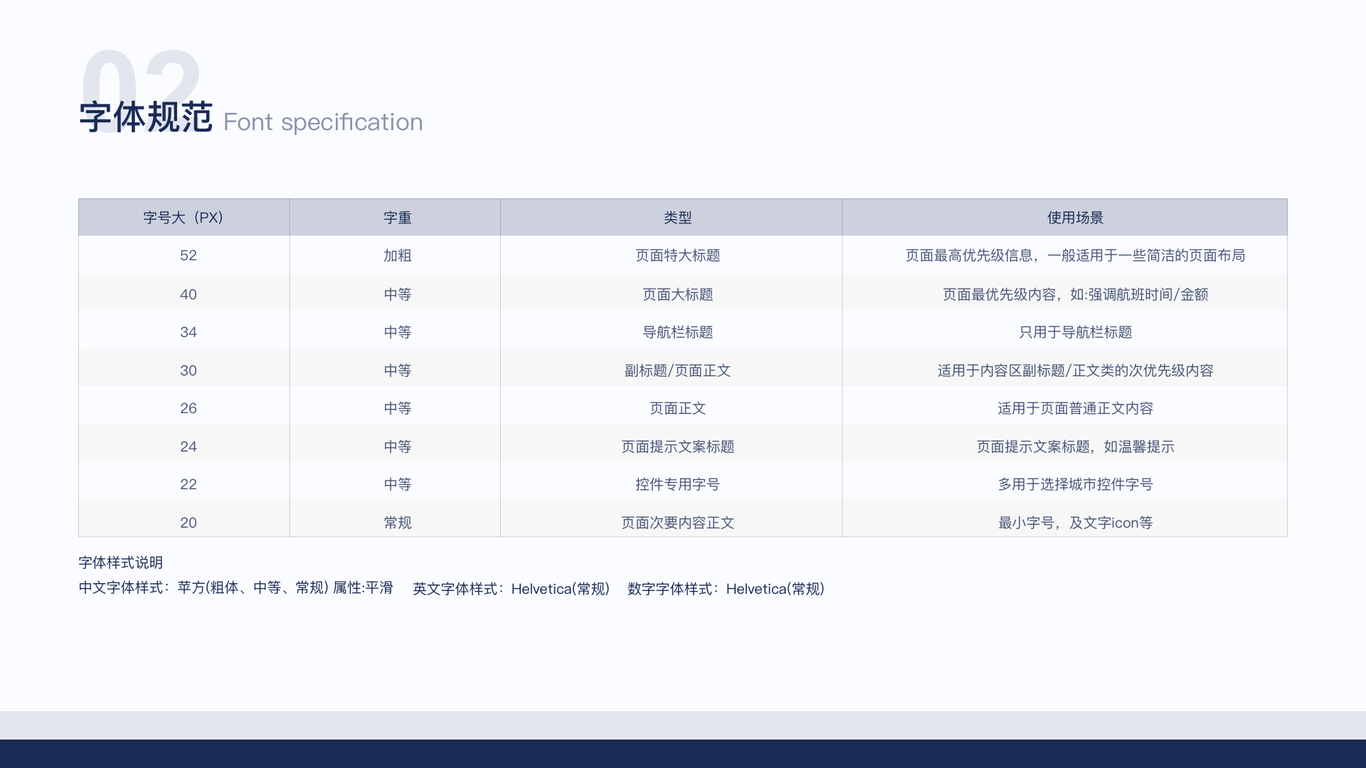Image resolution: width=1366 pixels, height=768 pixels.
Task: Select the "中等" weight in the 30 row
Action: coord(398,370)
